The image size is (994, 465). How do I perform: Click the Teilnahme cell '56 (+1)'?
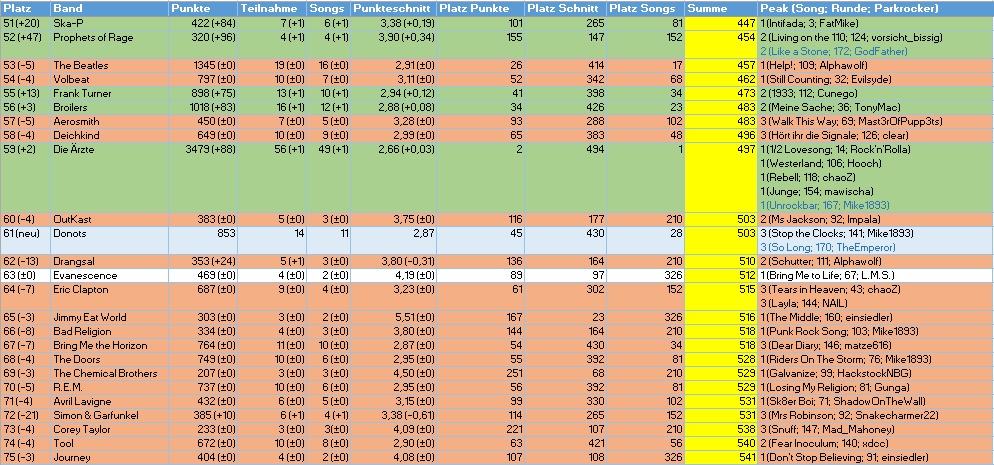coord(273,177)
